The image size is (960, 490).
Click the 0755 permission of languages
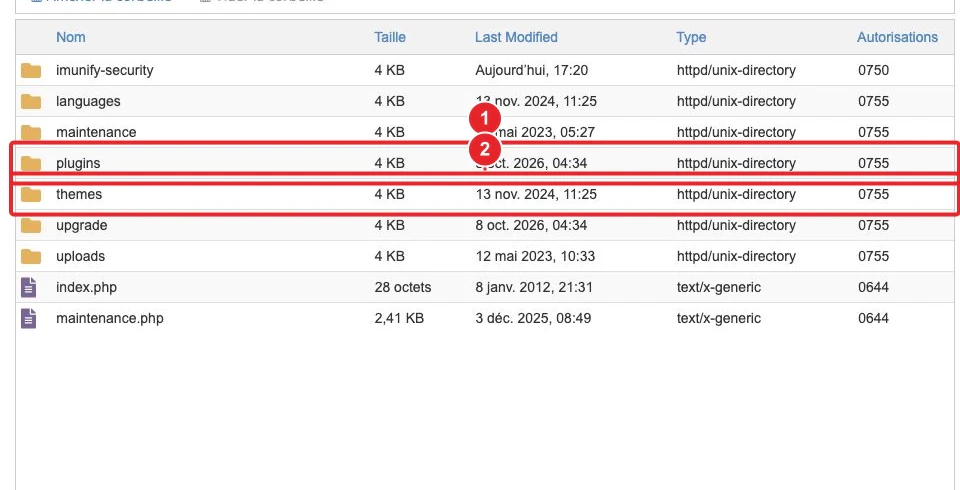874,101
